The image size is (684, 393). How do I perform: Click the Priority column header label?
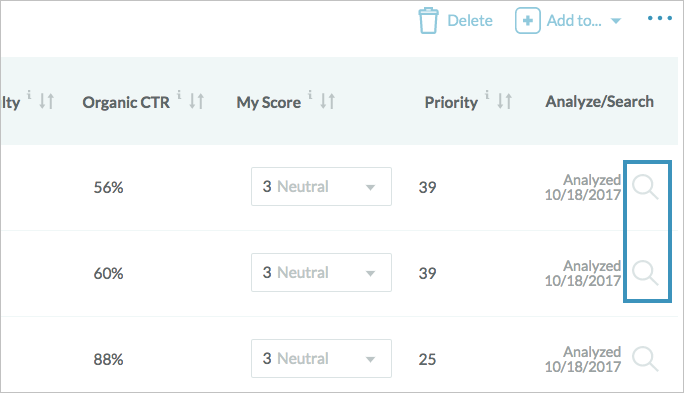coord(451,103)
